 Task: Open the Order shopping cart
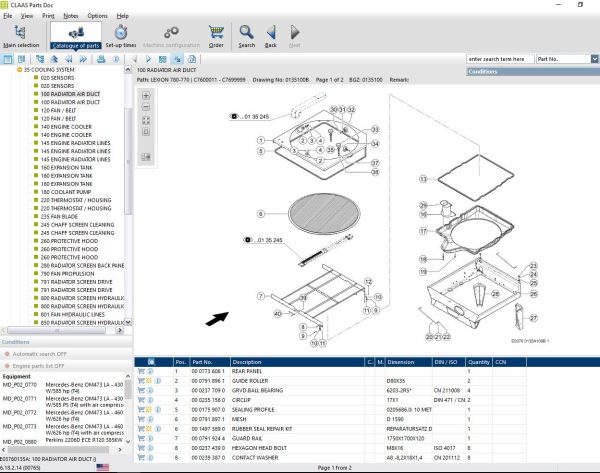coord(216,36)
